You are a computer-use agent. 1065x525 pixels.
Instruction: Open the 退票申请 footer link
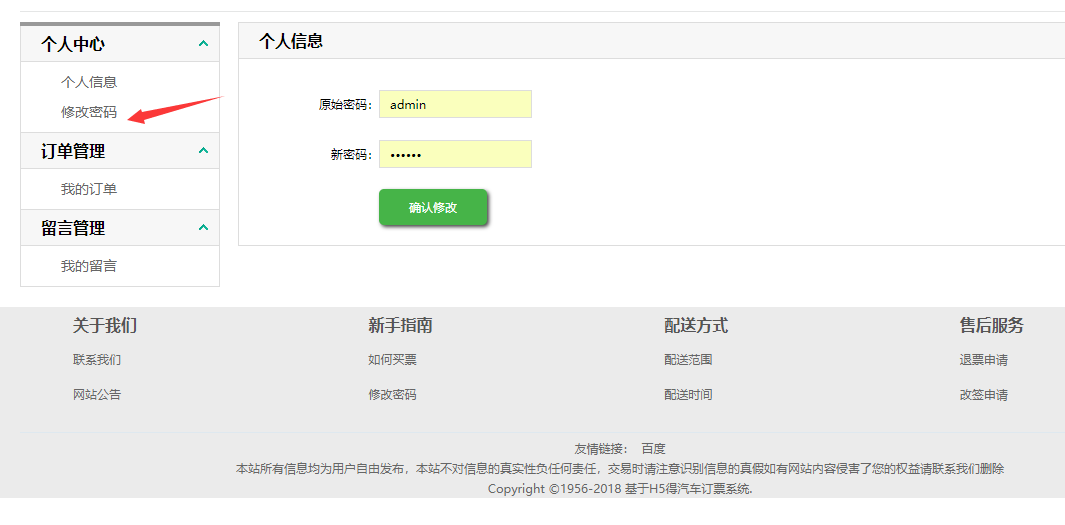point(983,360)
